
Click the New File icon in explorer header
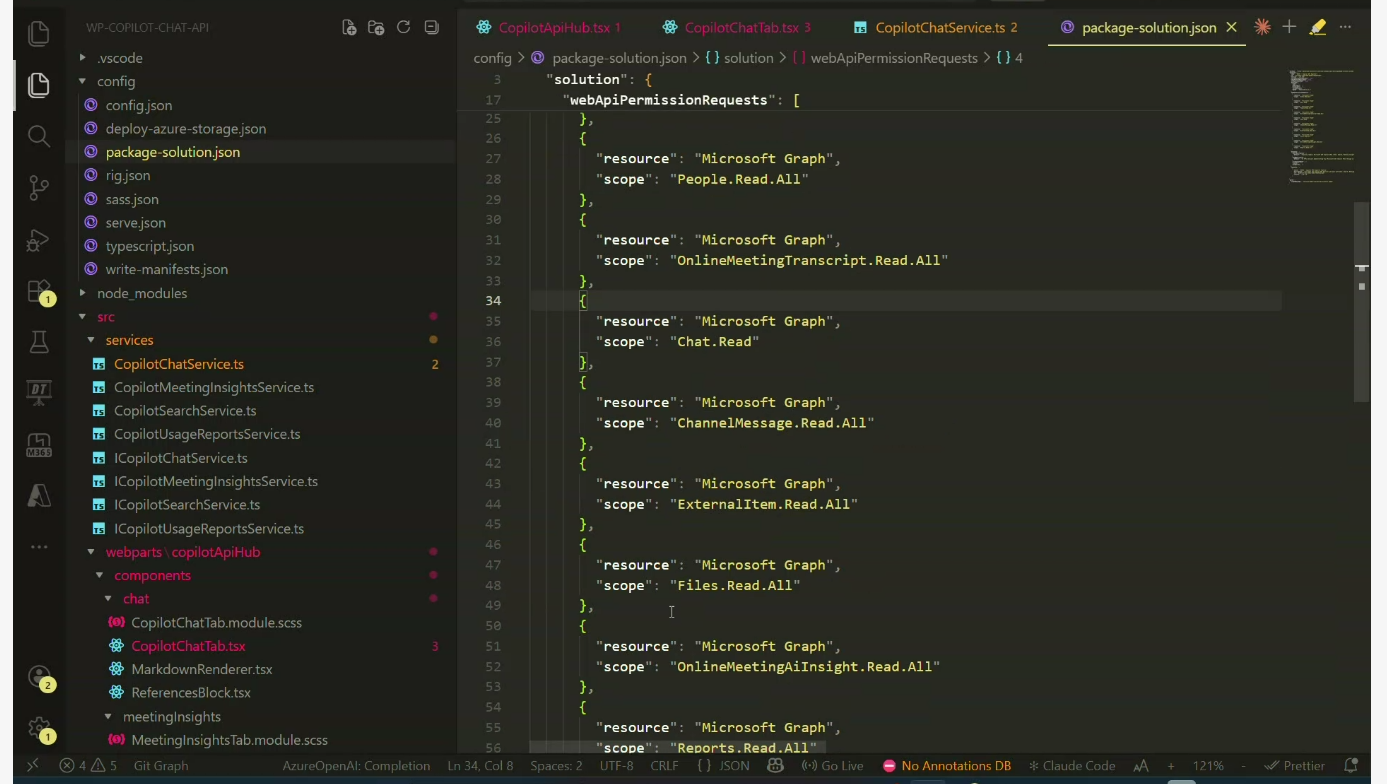coord(349,28)
